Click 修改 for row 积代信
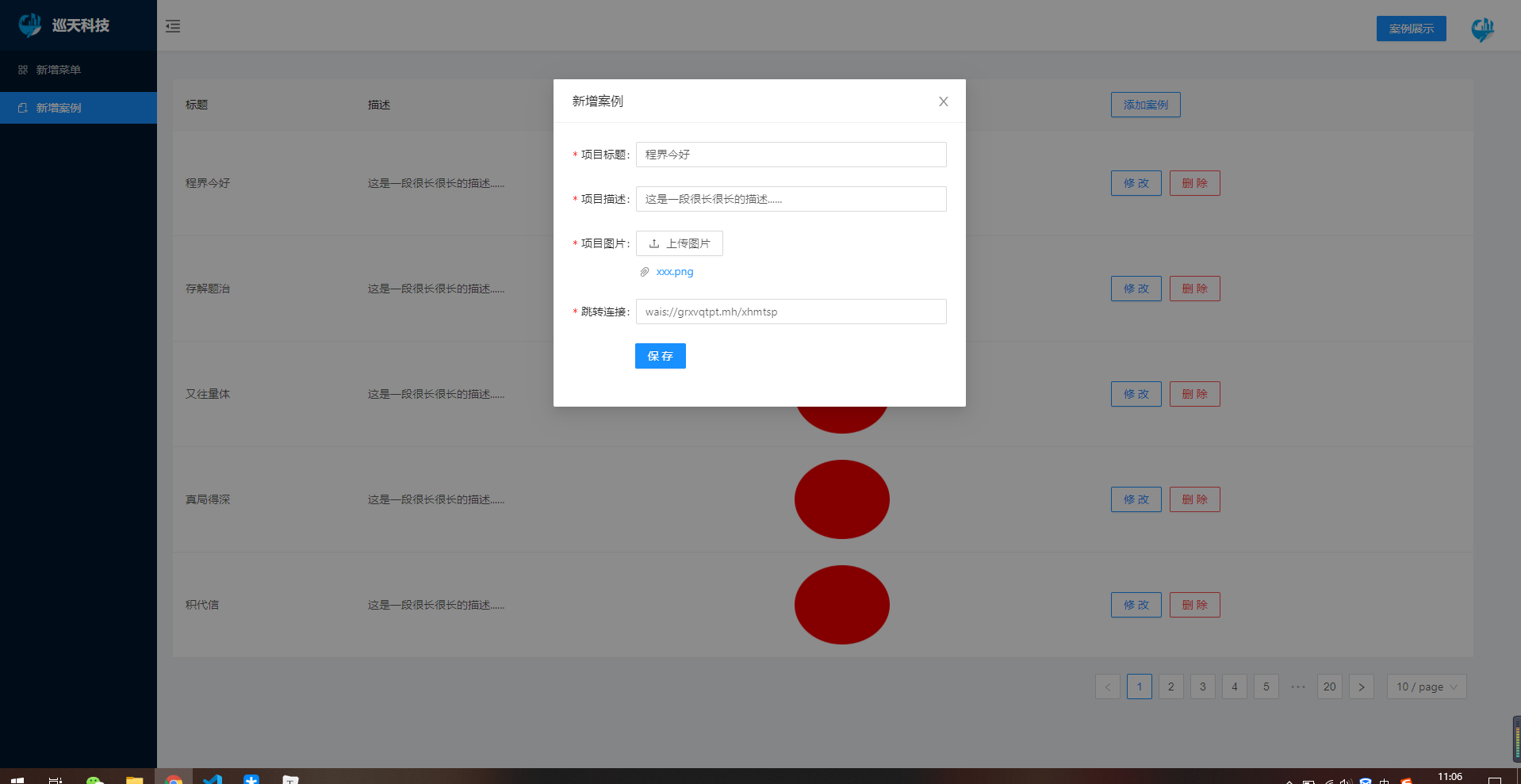1521x784 pixels. pos(1136,605)
